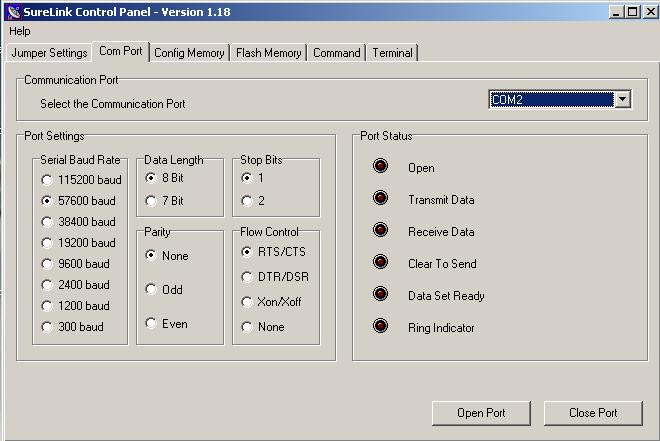Switch to Jumper Settings tab
The height and width of the screenshot is (441, 660).
tap(49, 53)
